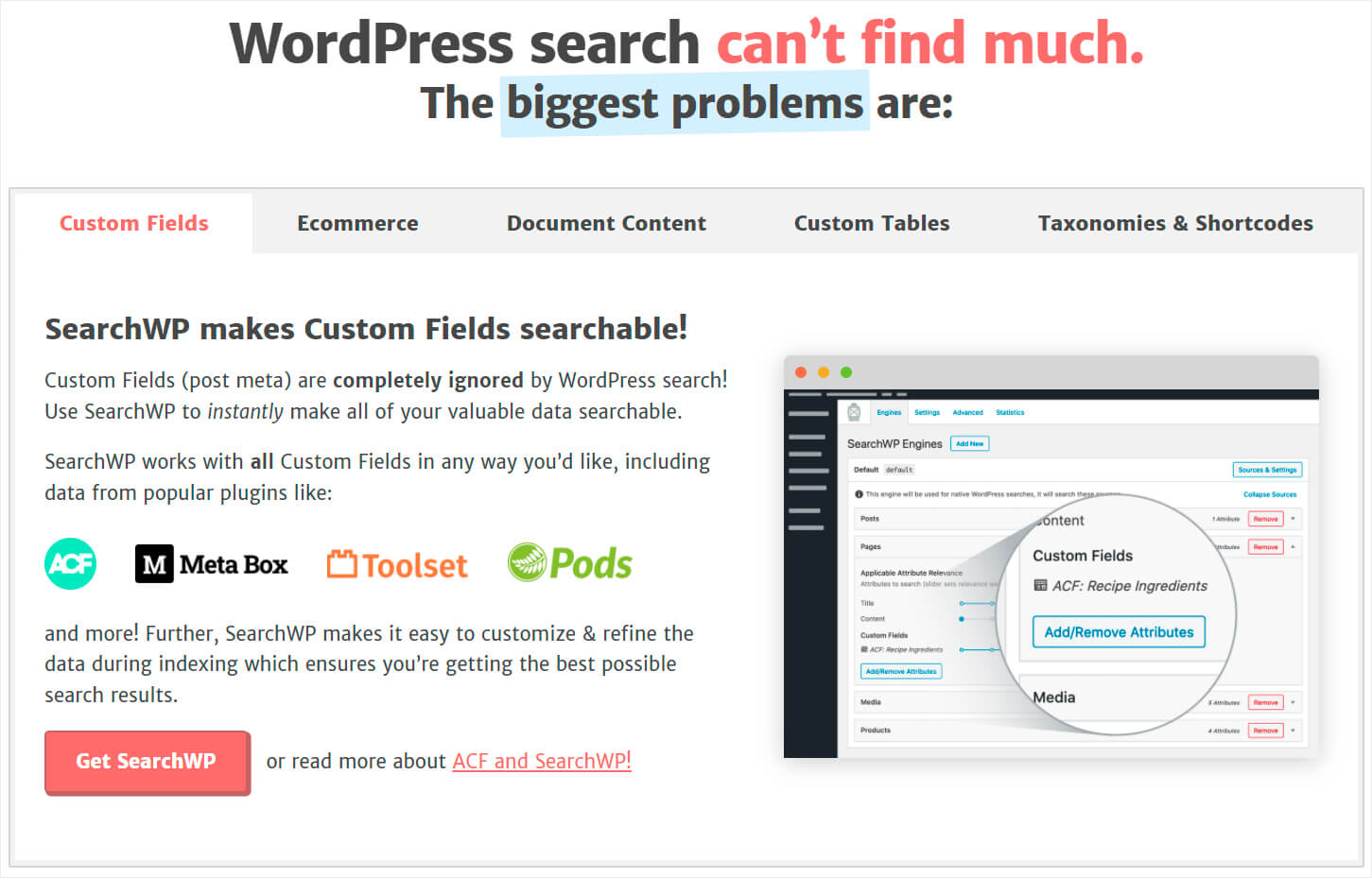Expand the Media source arrow
The image size is (1372, 878).
[1293, 702]
